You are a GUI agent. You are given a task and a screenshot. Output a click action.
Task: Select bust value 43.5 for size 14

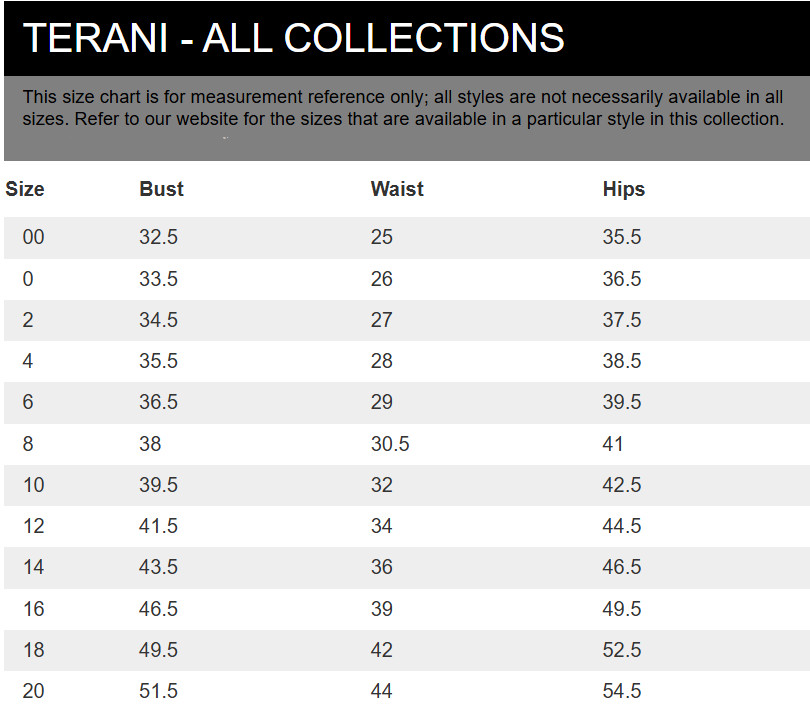[158, 567]
